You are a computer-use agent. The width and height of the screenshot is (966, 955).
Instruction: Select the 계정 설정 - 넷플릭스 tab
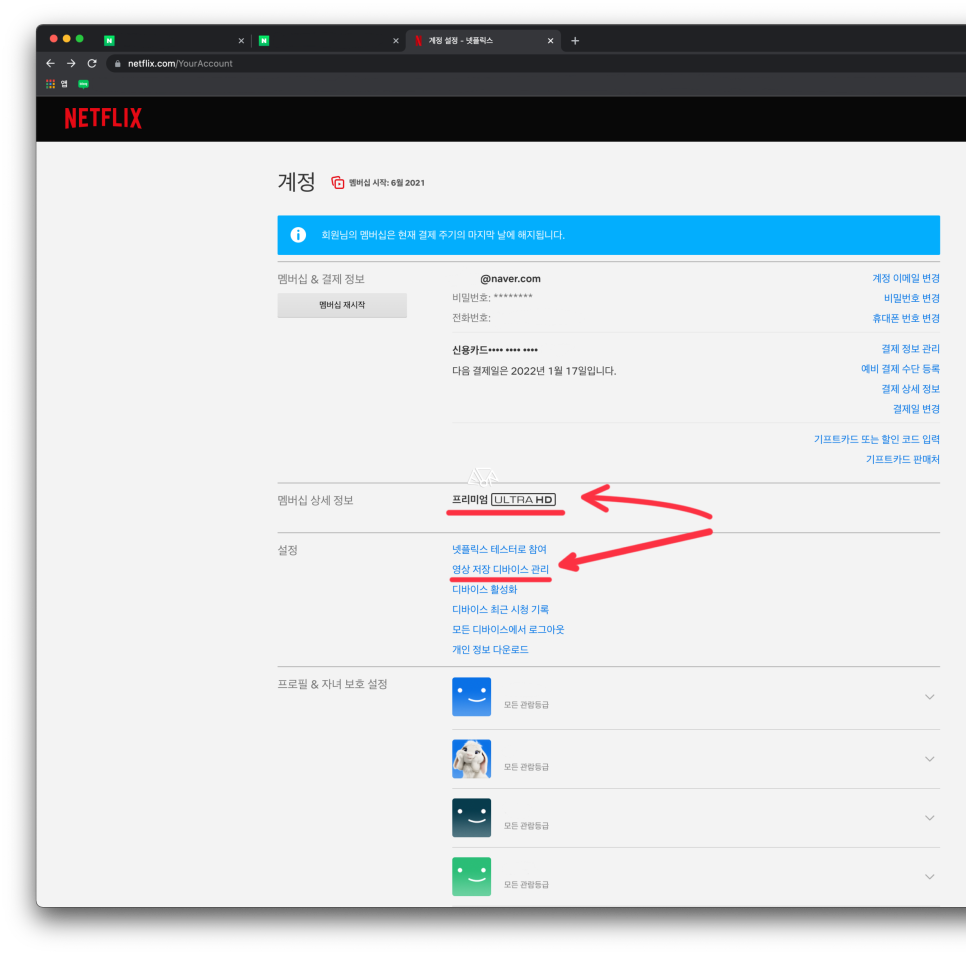pyautogui.click(x=482, y=41)
